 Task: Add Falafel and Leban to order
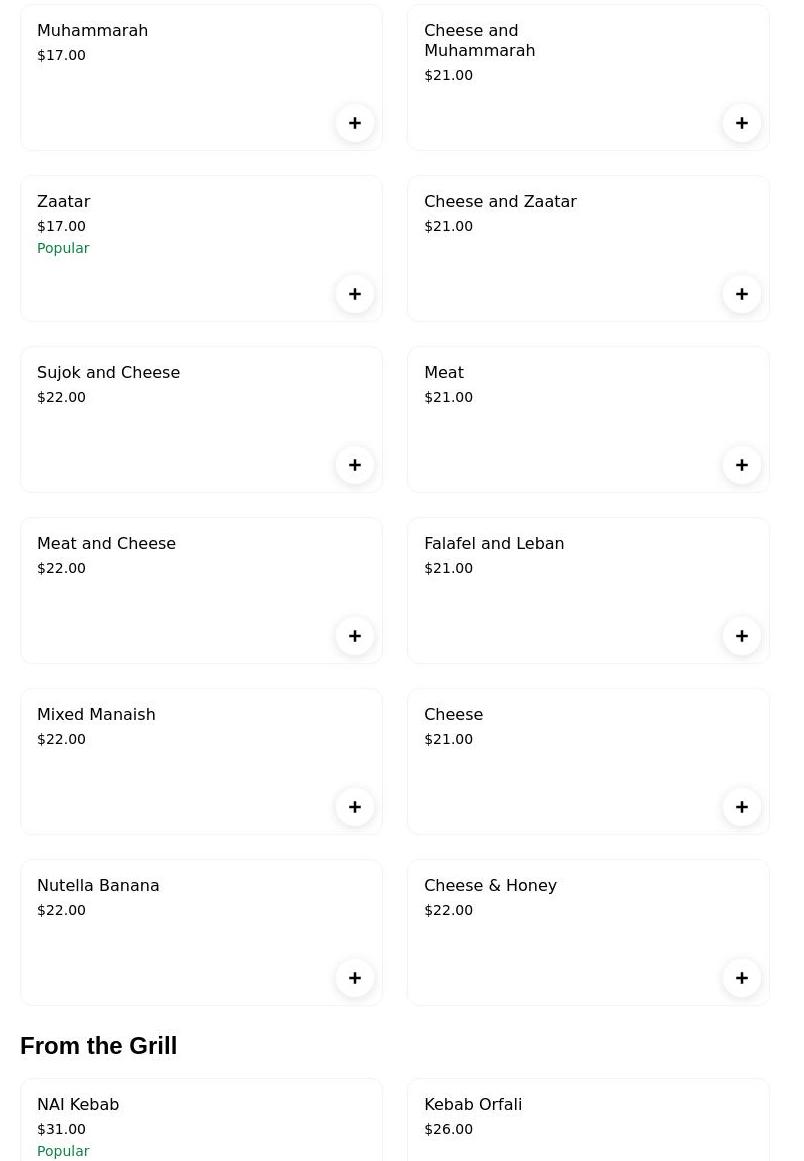click(742, 636)
